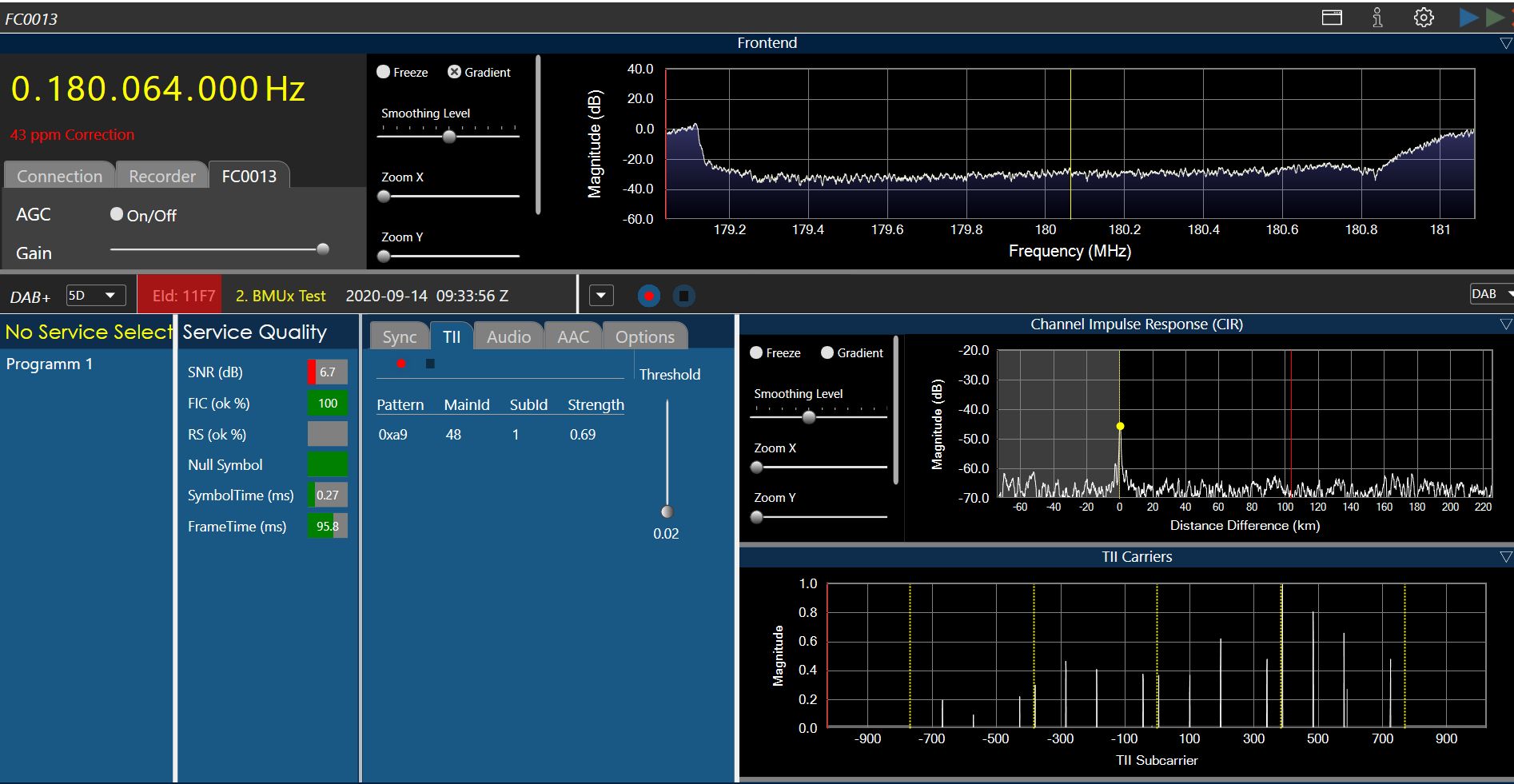
Task: Collapse the TII Carriers panel
Action: (x=1505, y=557)
